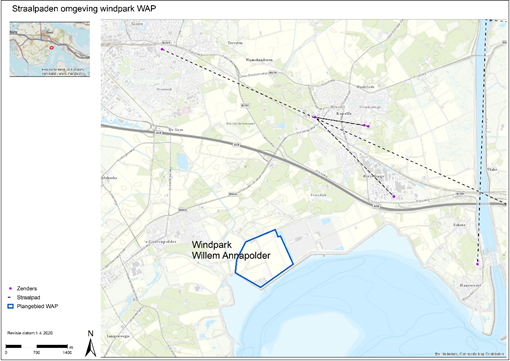510x361 pixels.
Task: Click the transmitter dot near Hansweert canal
Action: coord(477,264)
